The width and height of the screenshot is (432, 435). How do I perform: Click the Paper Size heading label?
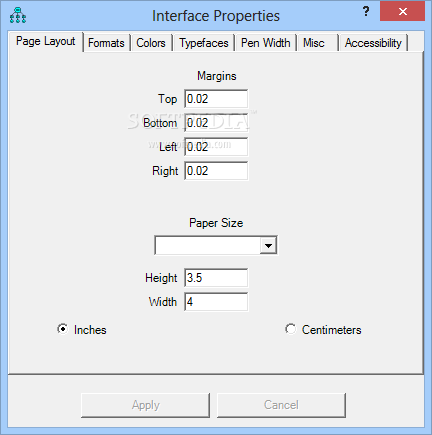[216, 223]
